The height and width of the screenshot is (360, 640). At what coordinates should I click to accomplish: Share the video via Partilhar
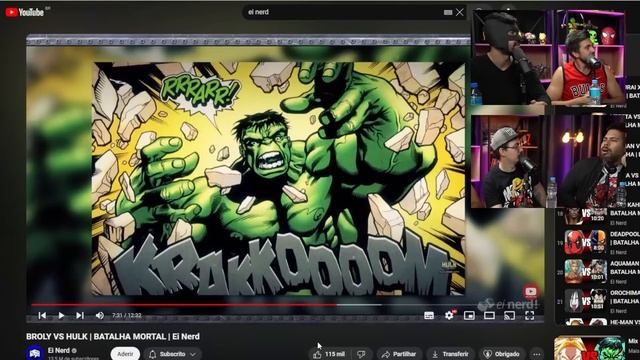coord(399,354)
